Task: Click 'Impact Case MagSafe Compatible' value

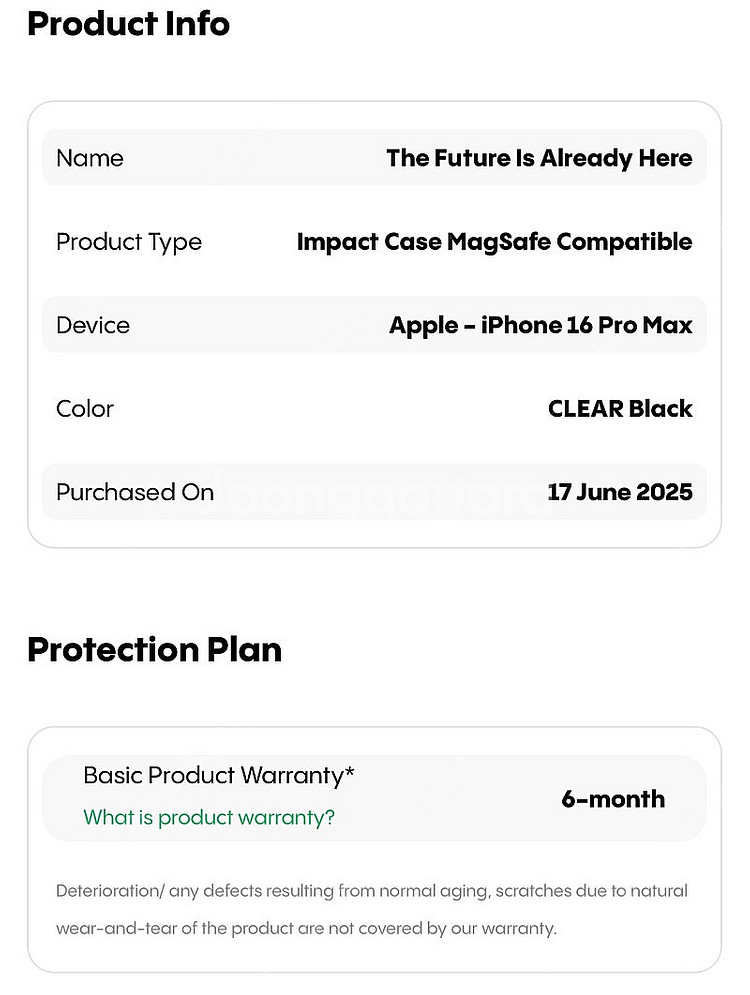Action: click(x=494, y=242)
